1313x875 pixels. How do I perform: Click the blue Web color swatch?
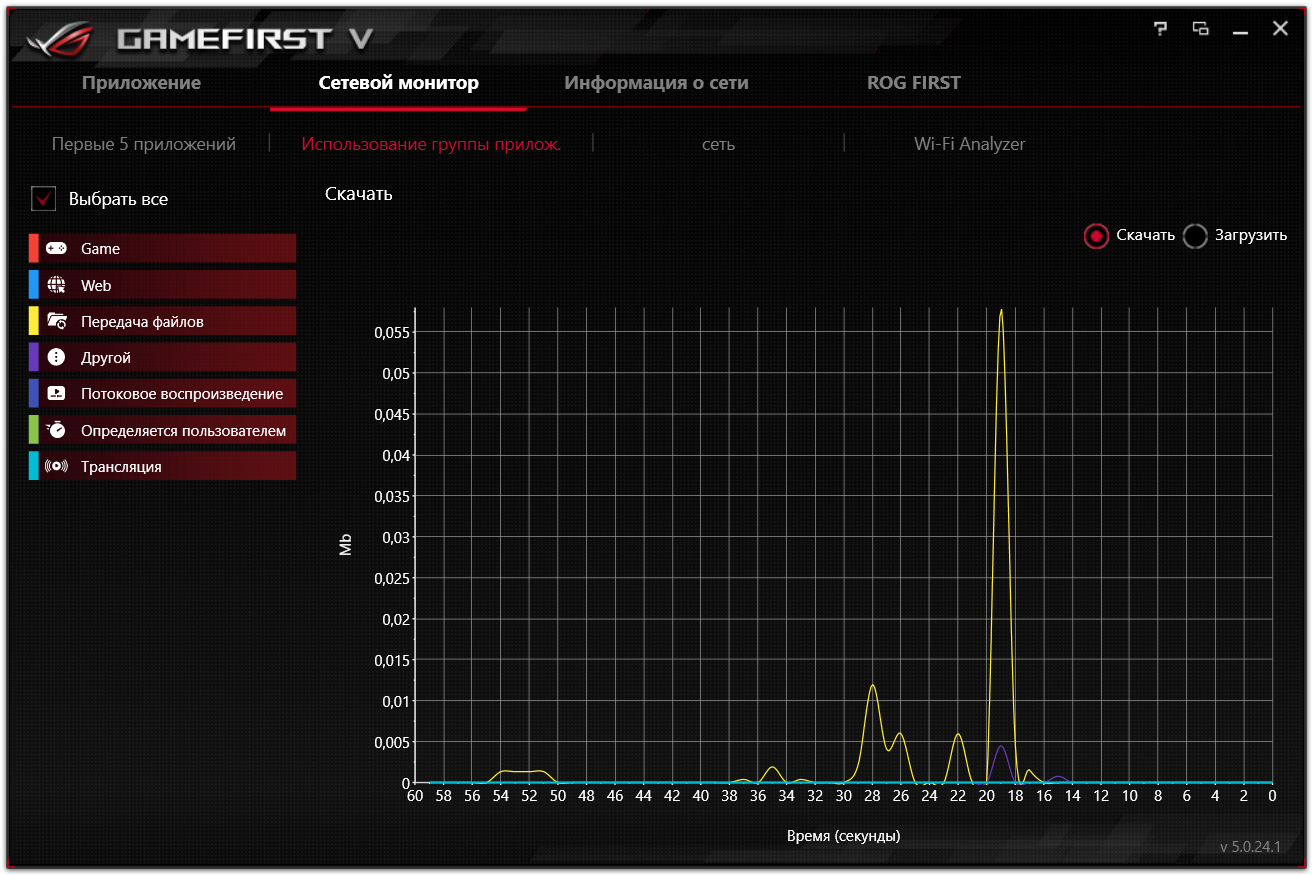click(x=34, y=285)
